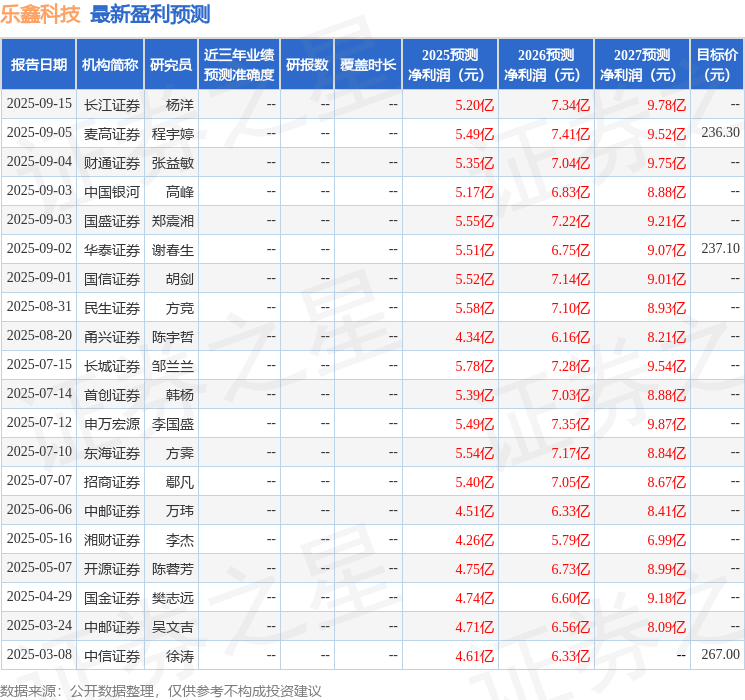Click 5.78亿 in 长城证券 row
The image size is (745, 700).
474,366
